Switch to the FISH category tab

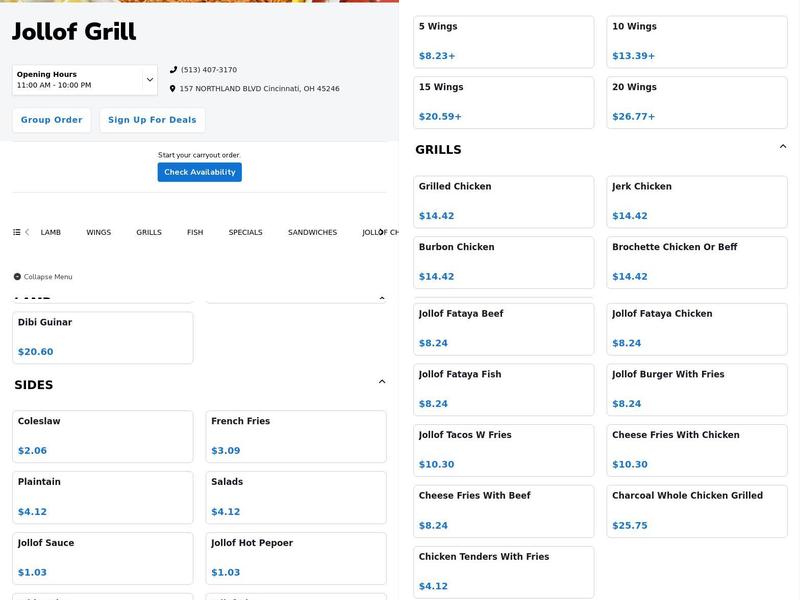[195, 232]
